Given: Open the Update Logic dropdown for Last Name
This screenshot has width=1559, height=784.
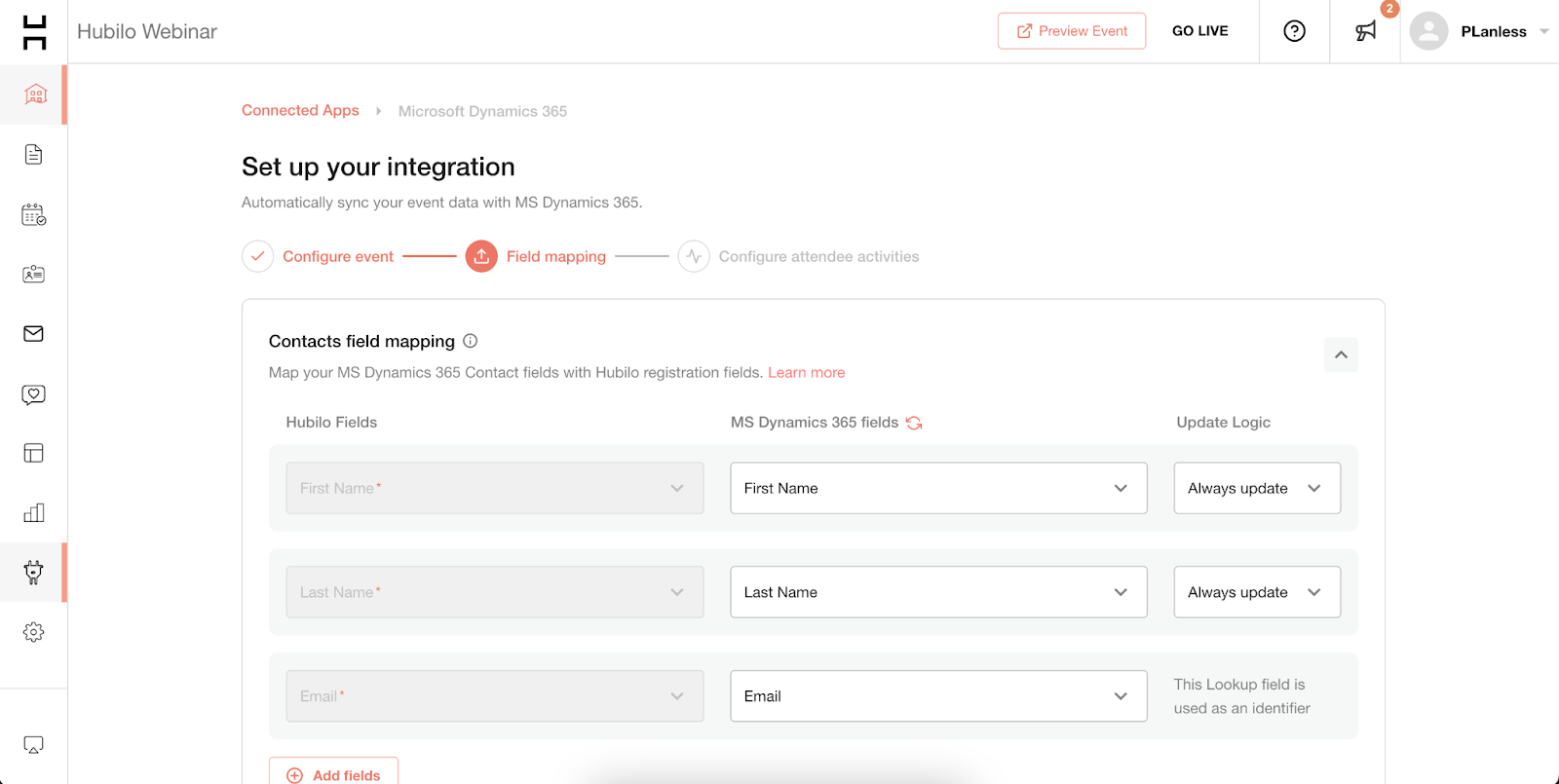Looking at the screenshot, I should click(x=1257, y=592).
